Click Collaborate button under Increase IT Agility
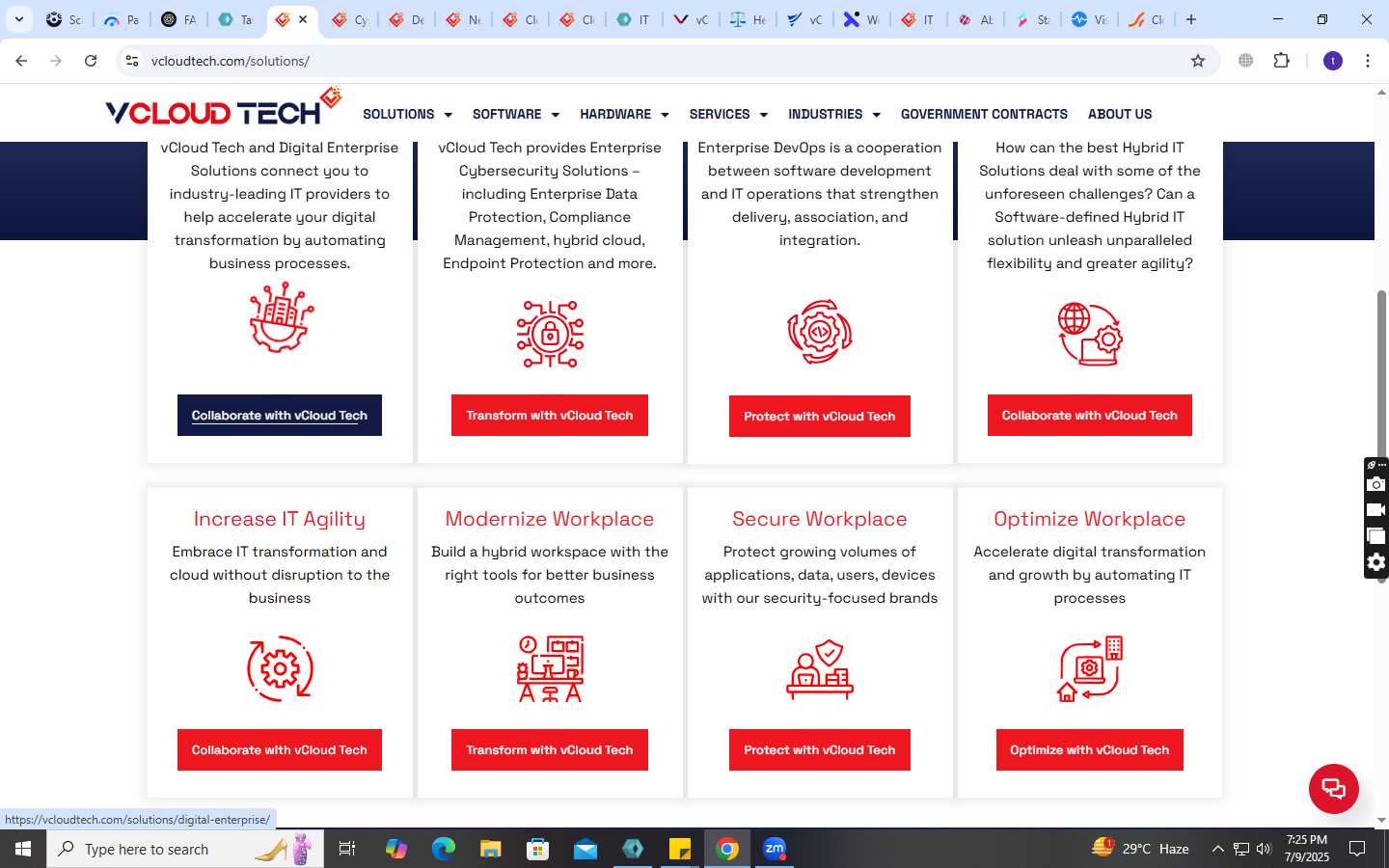Screen dimensions: 1389x868 280,750
